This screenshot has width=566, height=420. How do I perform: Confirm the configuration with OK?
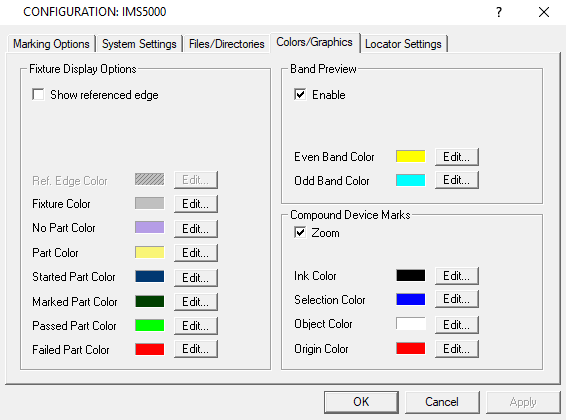[361, 402]
